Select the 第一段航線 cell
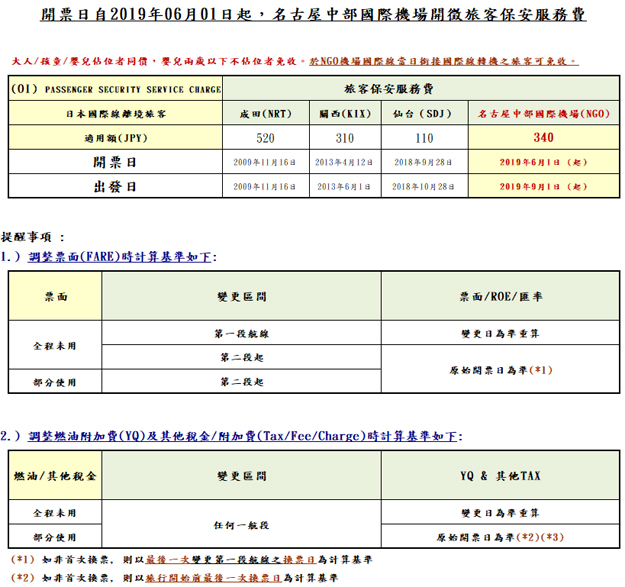 (x=241, y=334)
